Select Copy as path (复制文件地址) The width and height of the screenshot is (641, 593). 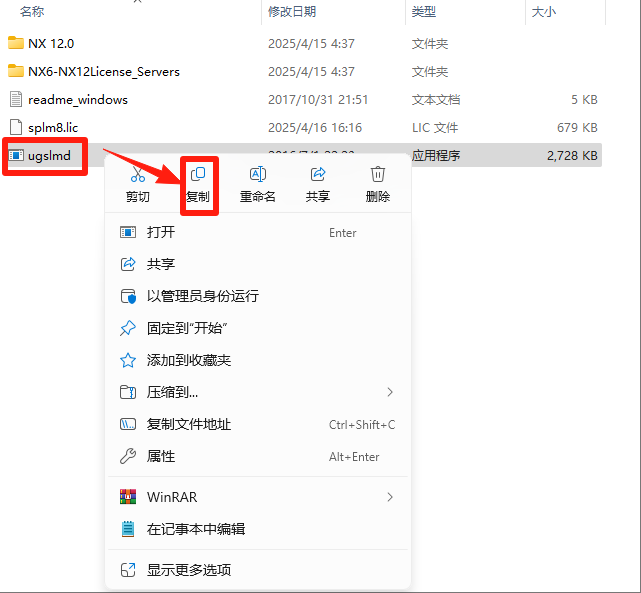188,424
